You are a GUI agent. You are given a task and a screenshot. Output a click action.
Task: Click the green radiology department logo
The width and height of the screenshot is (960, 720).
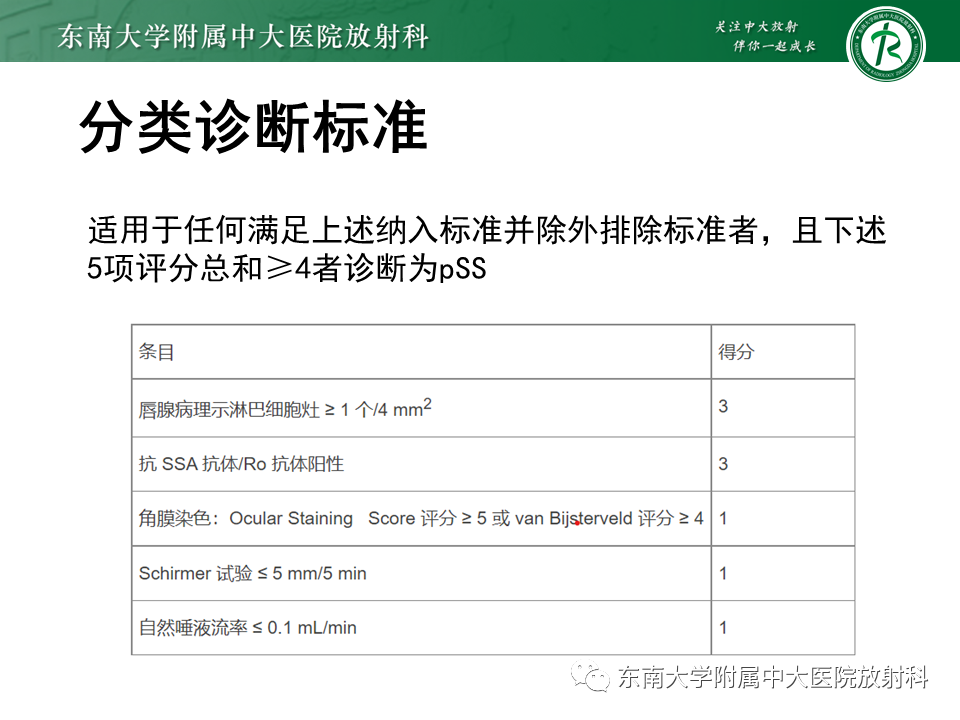(885, 45)
